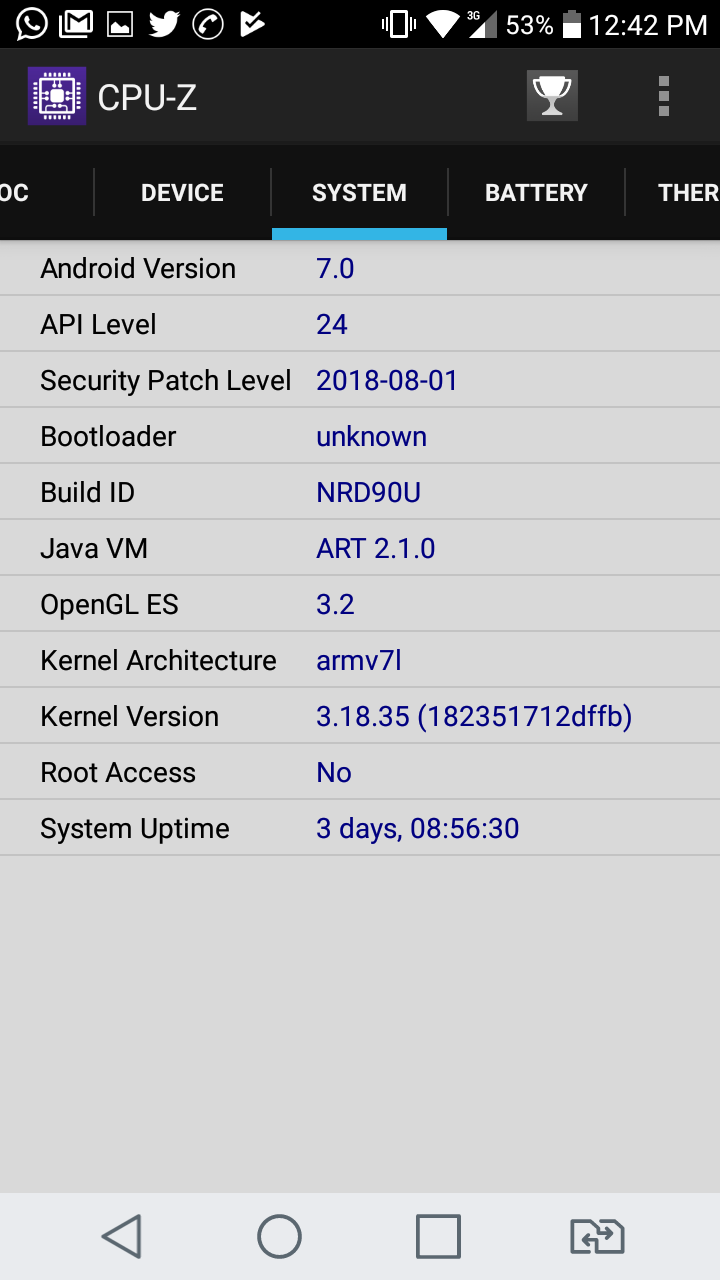
Task: Tap the 3G signal status icon
Action: (482, 24)
